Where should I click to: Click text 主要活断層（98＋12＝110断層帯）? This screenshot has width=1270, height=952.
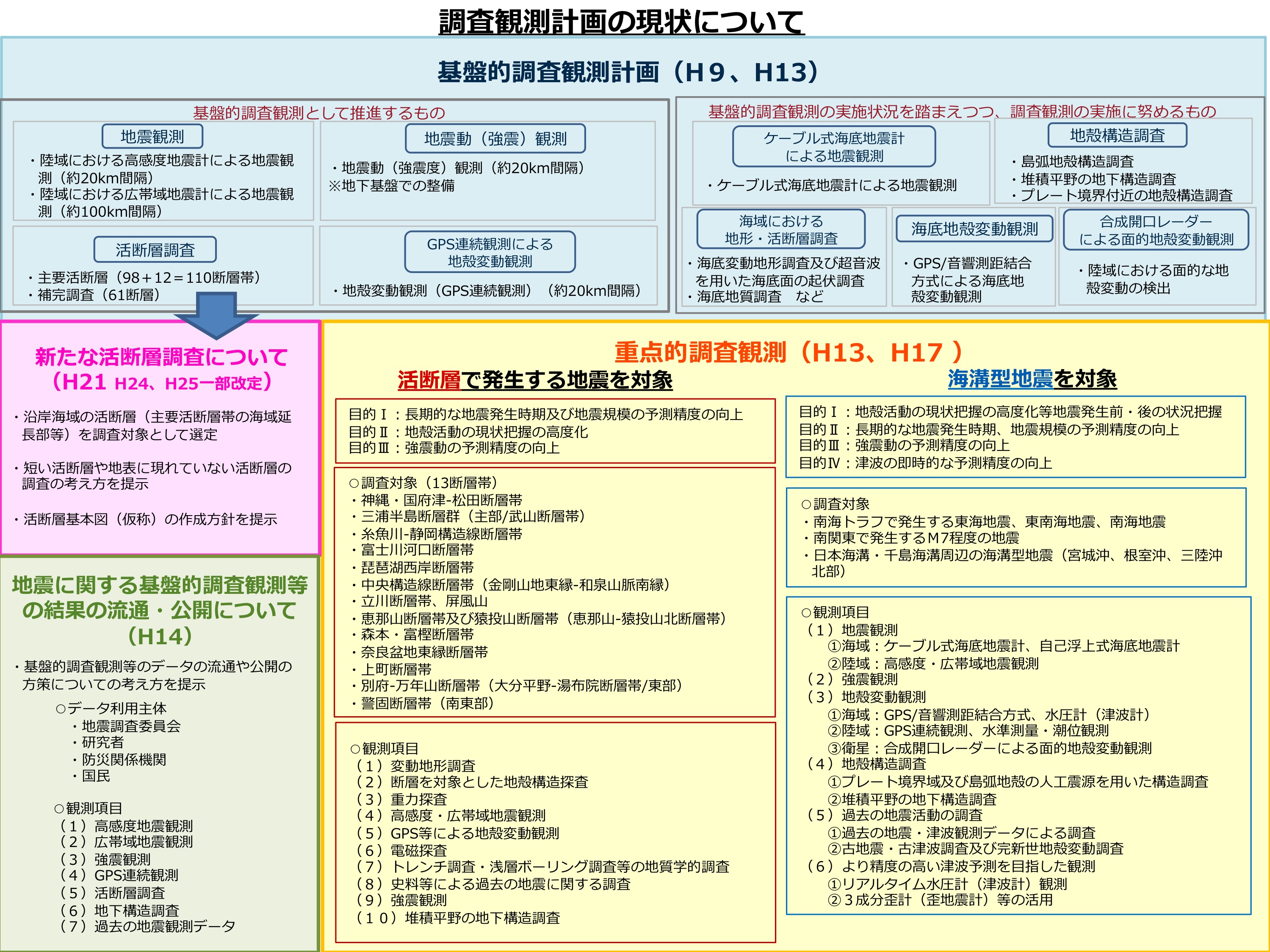(x=149, y=278)
